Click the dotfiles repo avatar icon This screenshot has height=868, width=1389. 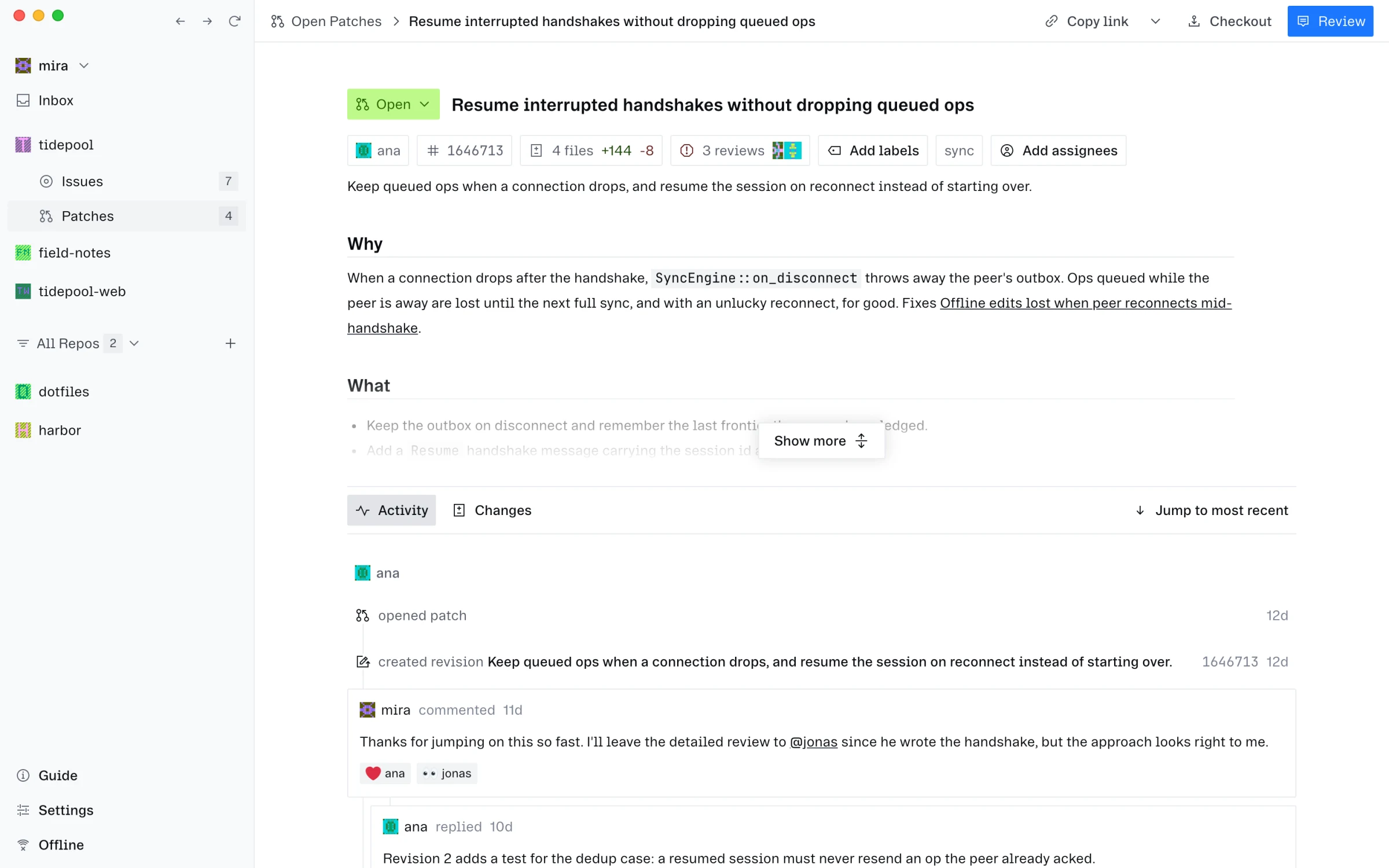click(x=23, y=392)
